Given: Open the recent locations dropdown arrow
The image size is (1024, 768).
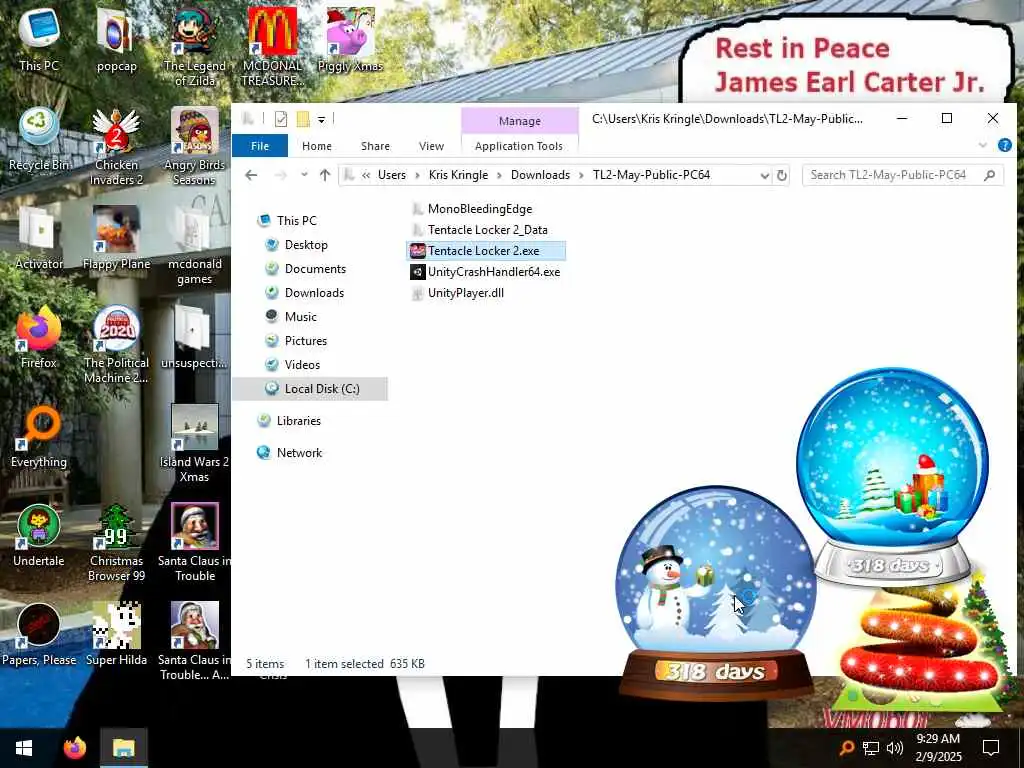Looking at the screenshot, I should point(304,175).
